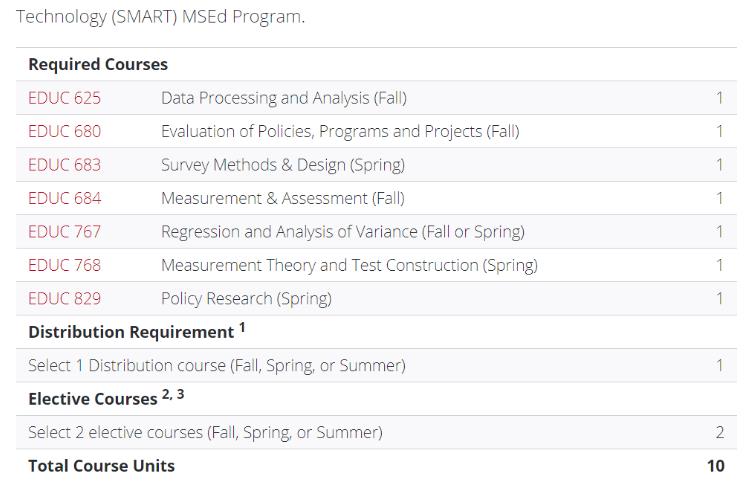Click the Policy Research (Spring) title
Screen dimensions: 750x489
(x=246, y=299)
